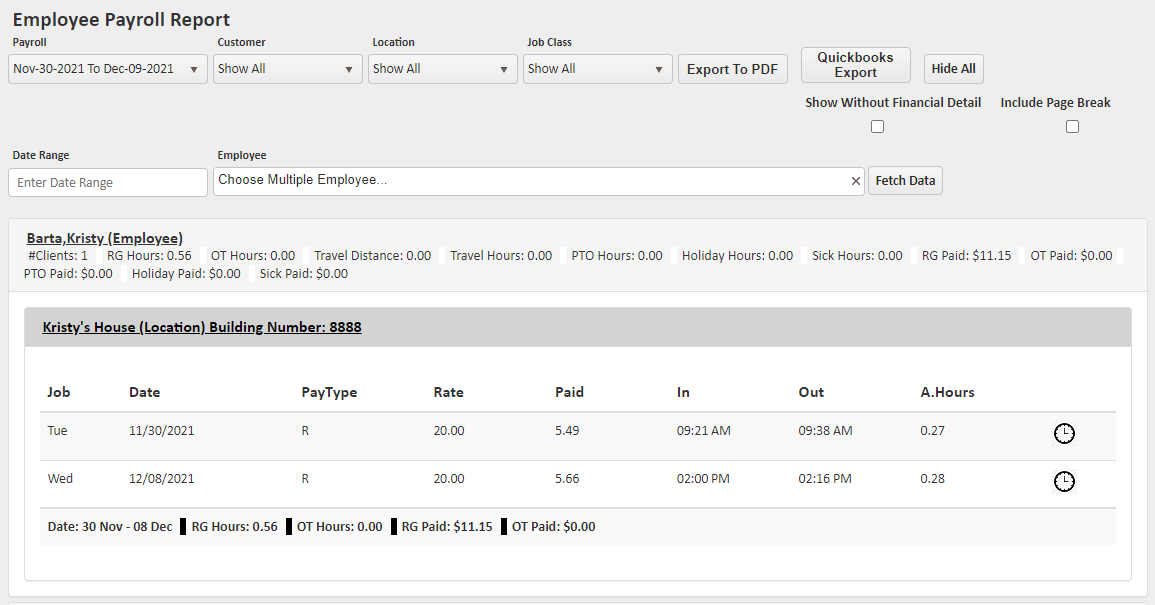Viewport: 1155px width, 605px height.
Task: Collapse Kristy's House Location Building header
Action: coord(202,327)
